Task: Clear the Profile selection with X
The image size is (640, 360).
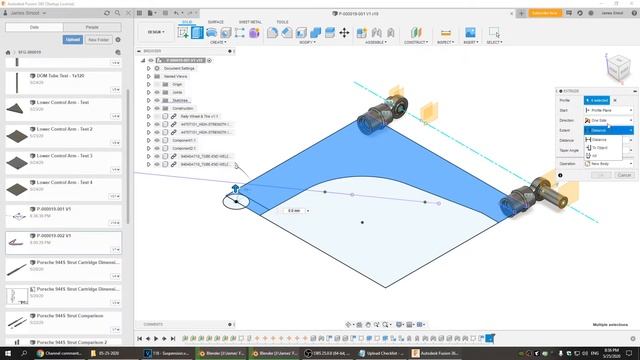Action: click(x=615, y=100)
